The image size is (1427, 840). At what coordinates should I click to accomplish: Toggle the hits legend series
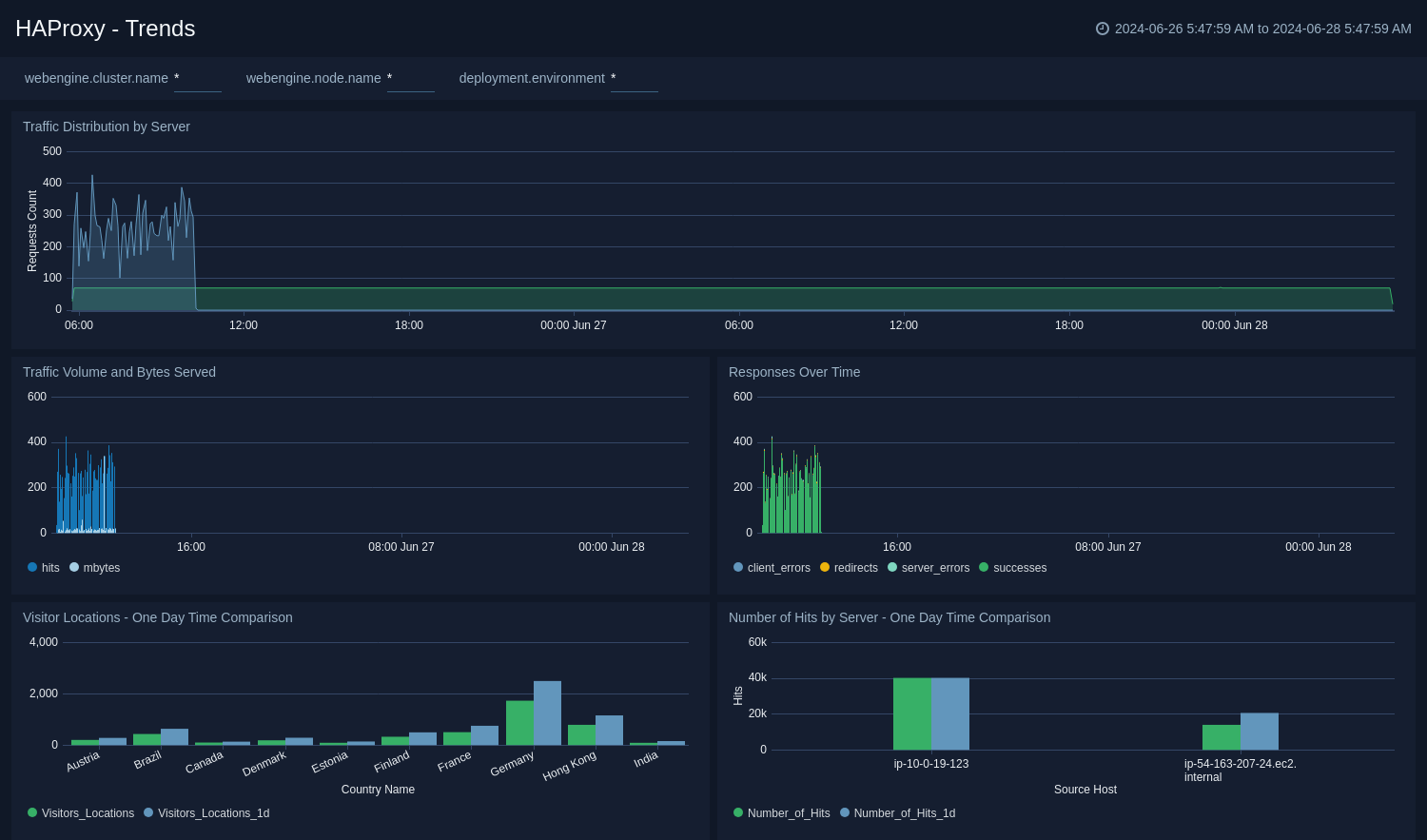44,568
